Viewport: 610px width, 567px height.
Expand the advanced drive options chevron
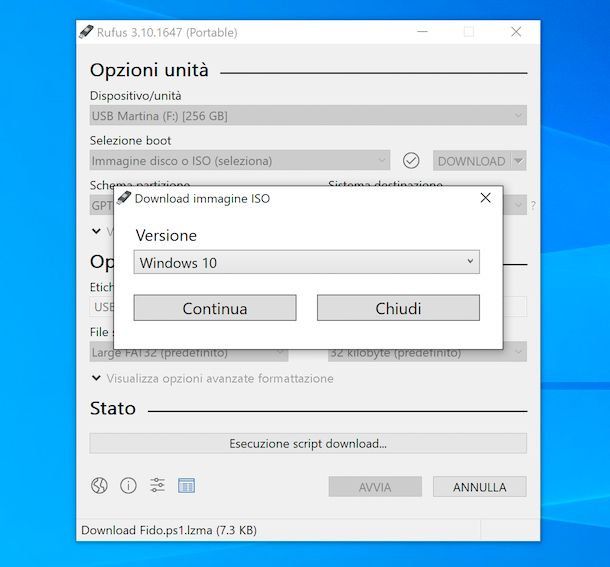(96, 231)
